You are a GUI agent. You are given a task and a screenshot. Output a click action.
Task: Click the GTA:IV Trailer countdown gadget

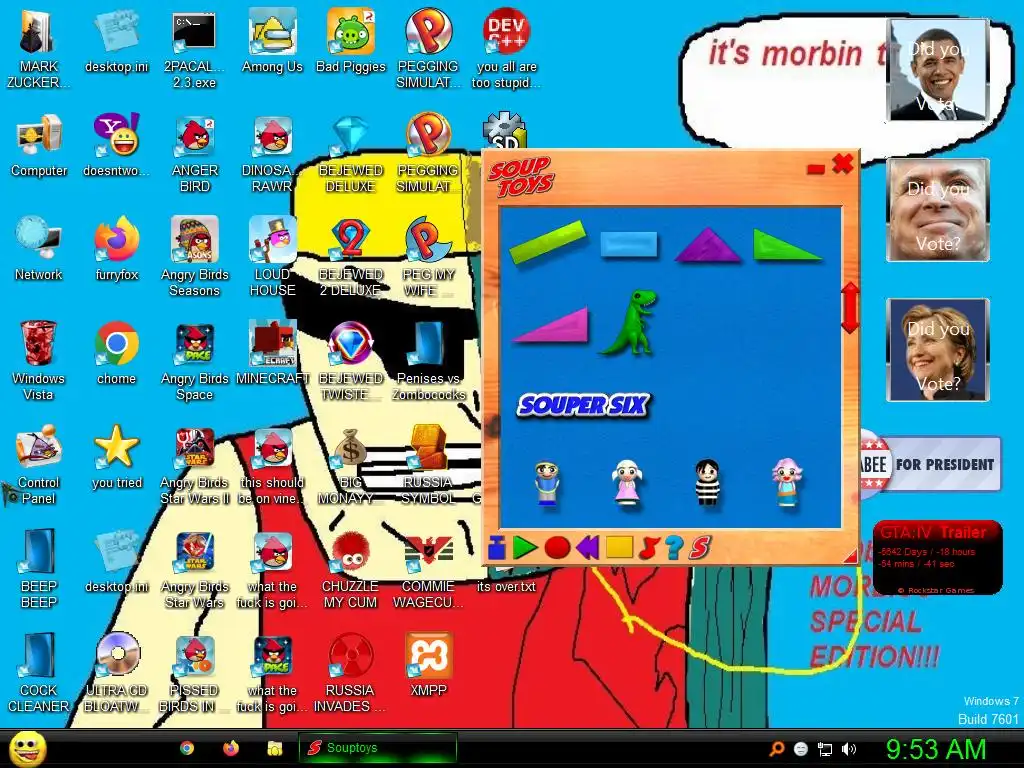click(937, 557)
